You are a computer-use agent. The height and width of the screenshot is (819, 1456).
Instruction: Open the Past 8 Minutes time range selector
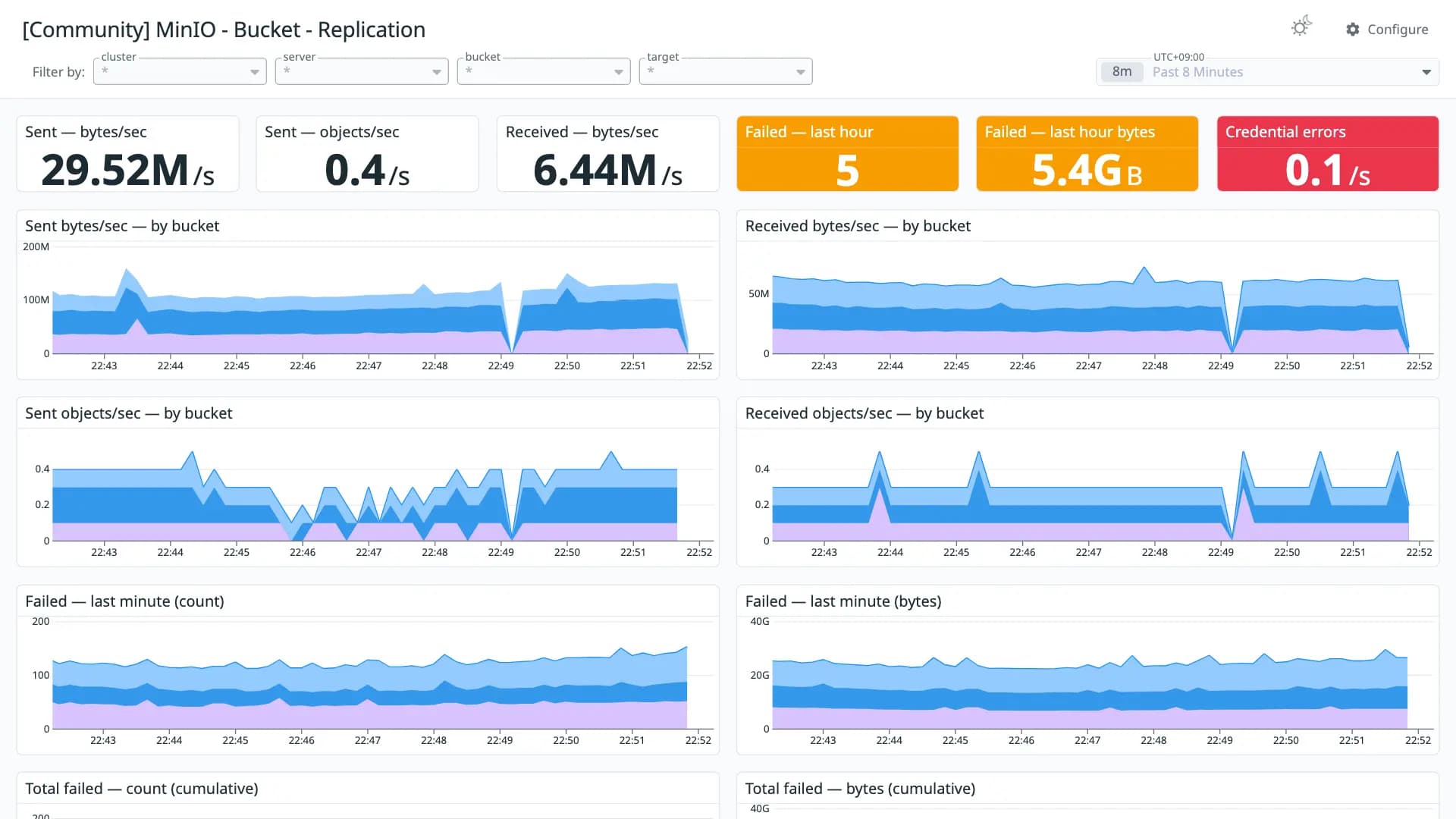click(x=1267, y=72)
